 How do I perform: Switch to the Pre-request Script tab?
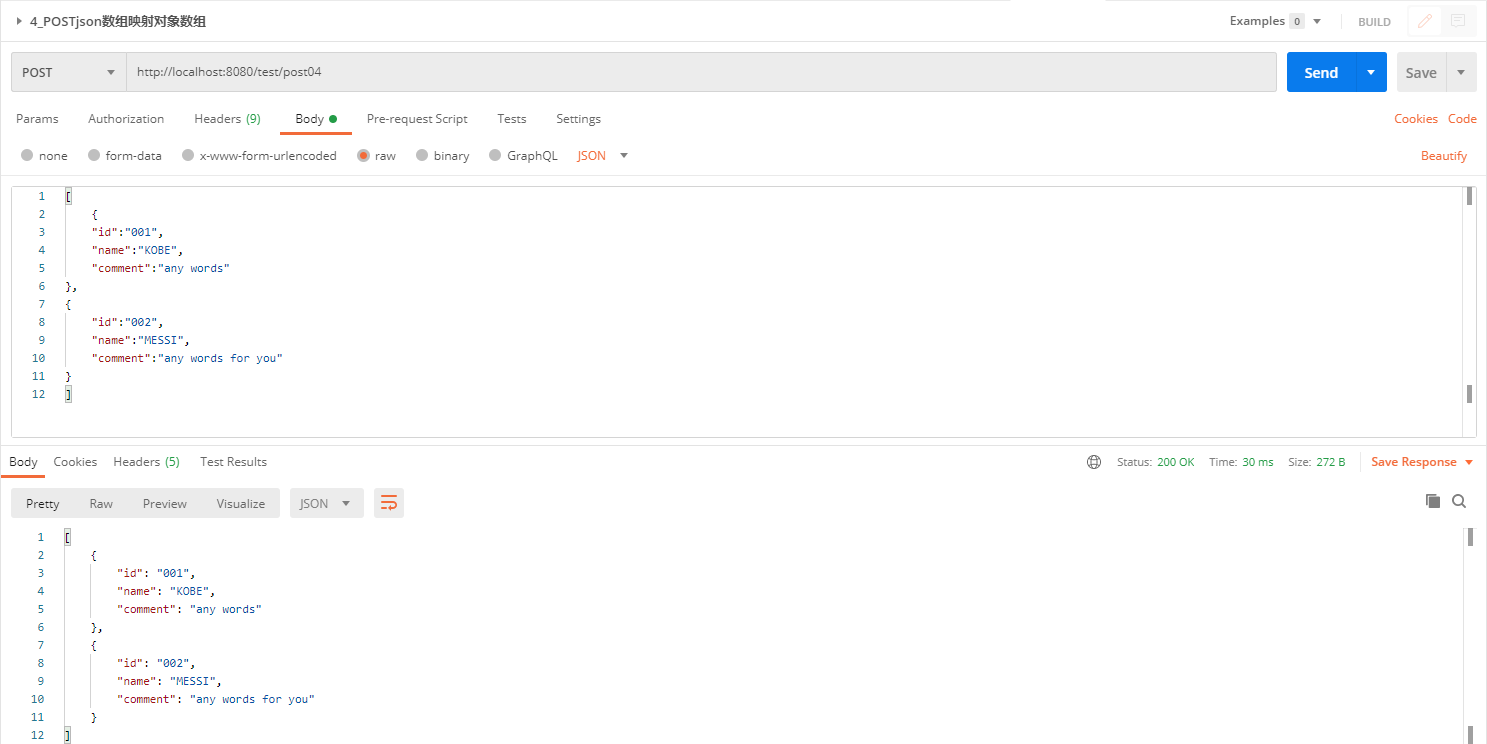[x=417, y=118]
